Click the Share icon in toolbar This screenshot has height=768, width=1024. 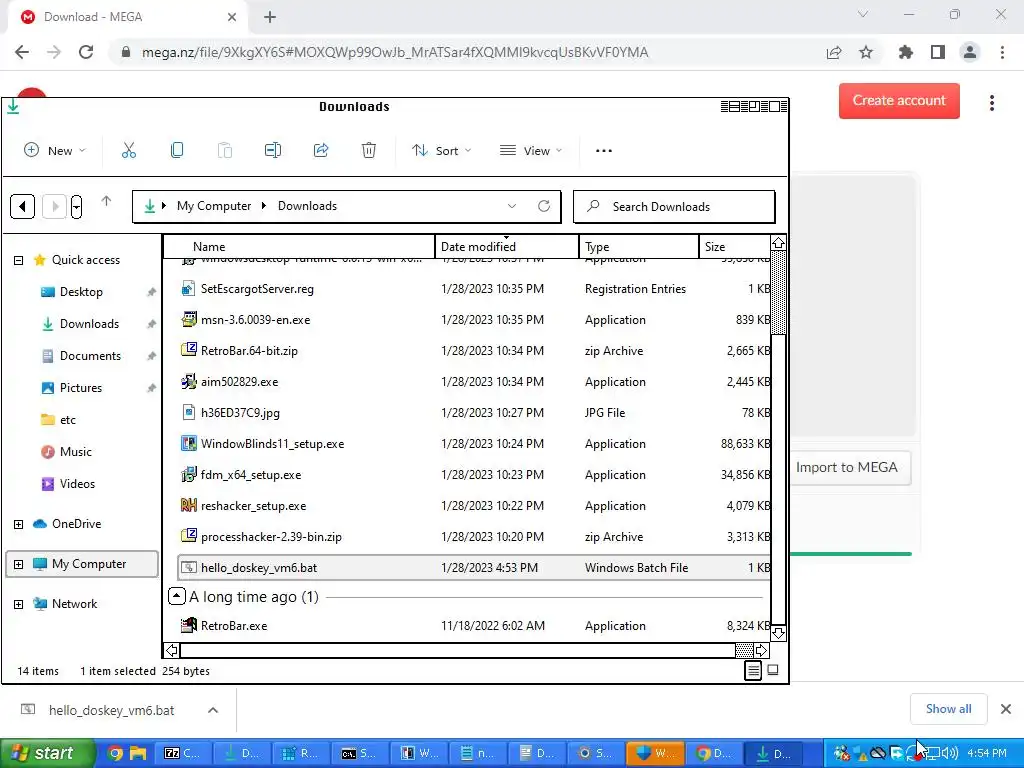pos(321,151)
